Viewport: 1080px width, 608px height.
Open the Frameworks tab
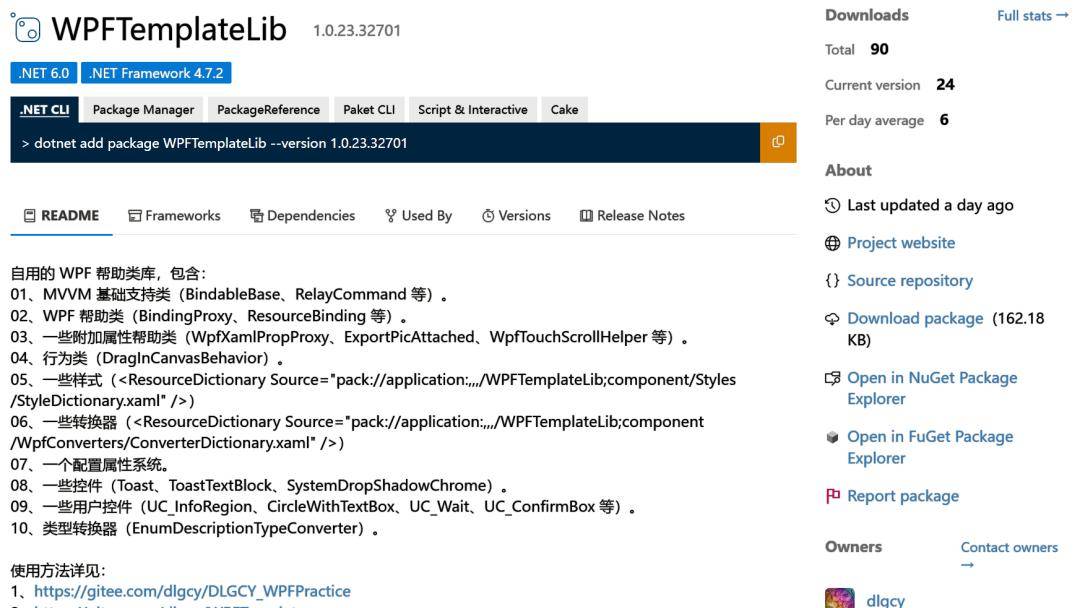[x=174, y=215]
